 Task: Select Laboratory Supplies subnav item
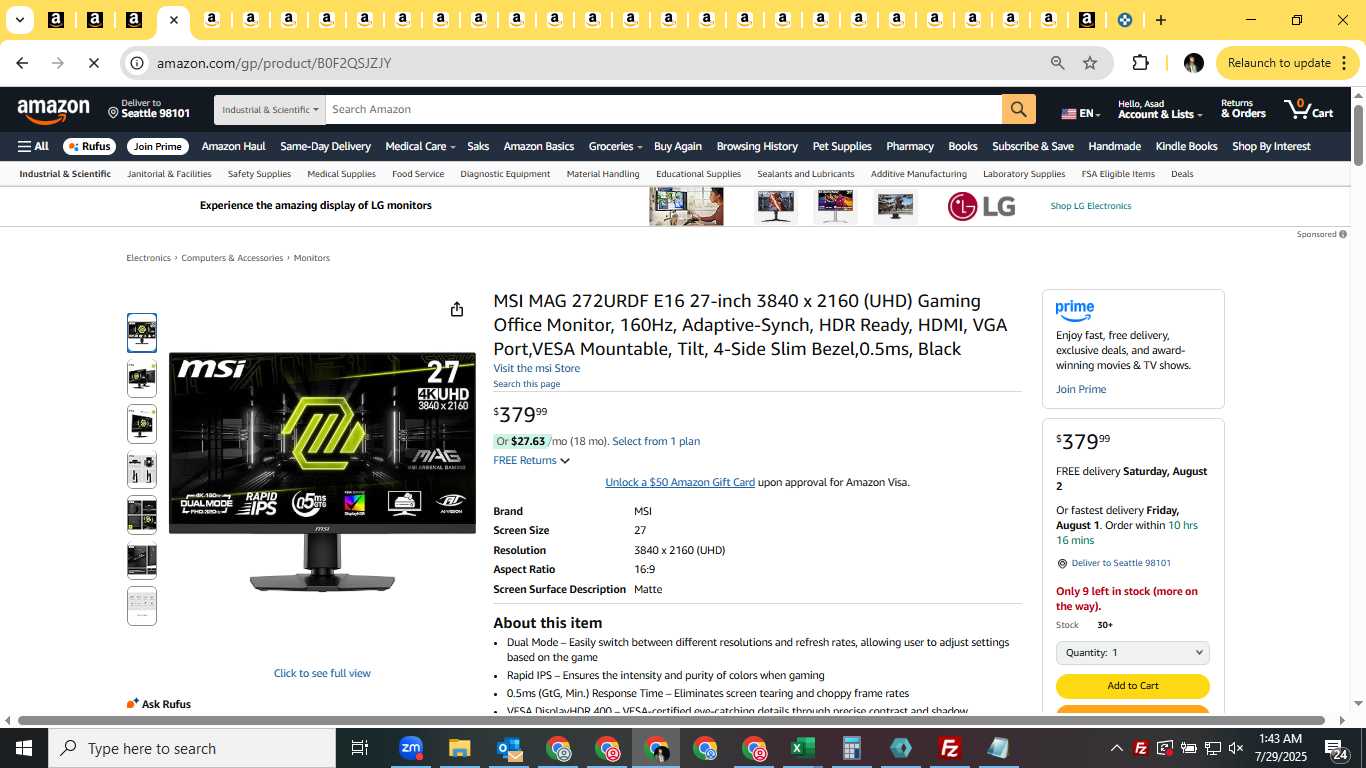click(1024, 174)
